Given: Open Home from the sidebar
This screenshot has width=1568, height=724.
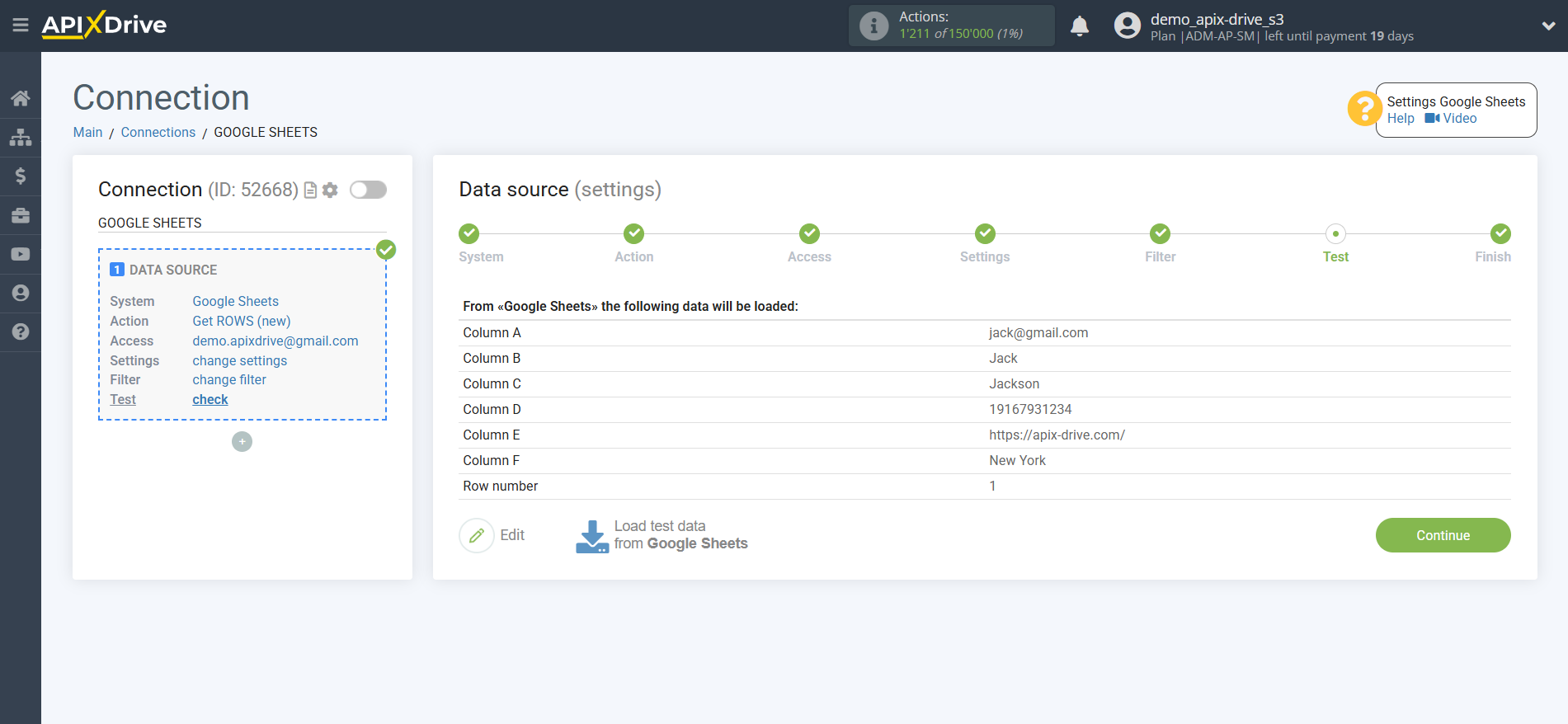Looking at the screenshot, I should coord(21,98).
